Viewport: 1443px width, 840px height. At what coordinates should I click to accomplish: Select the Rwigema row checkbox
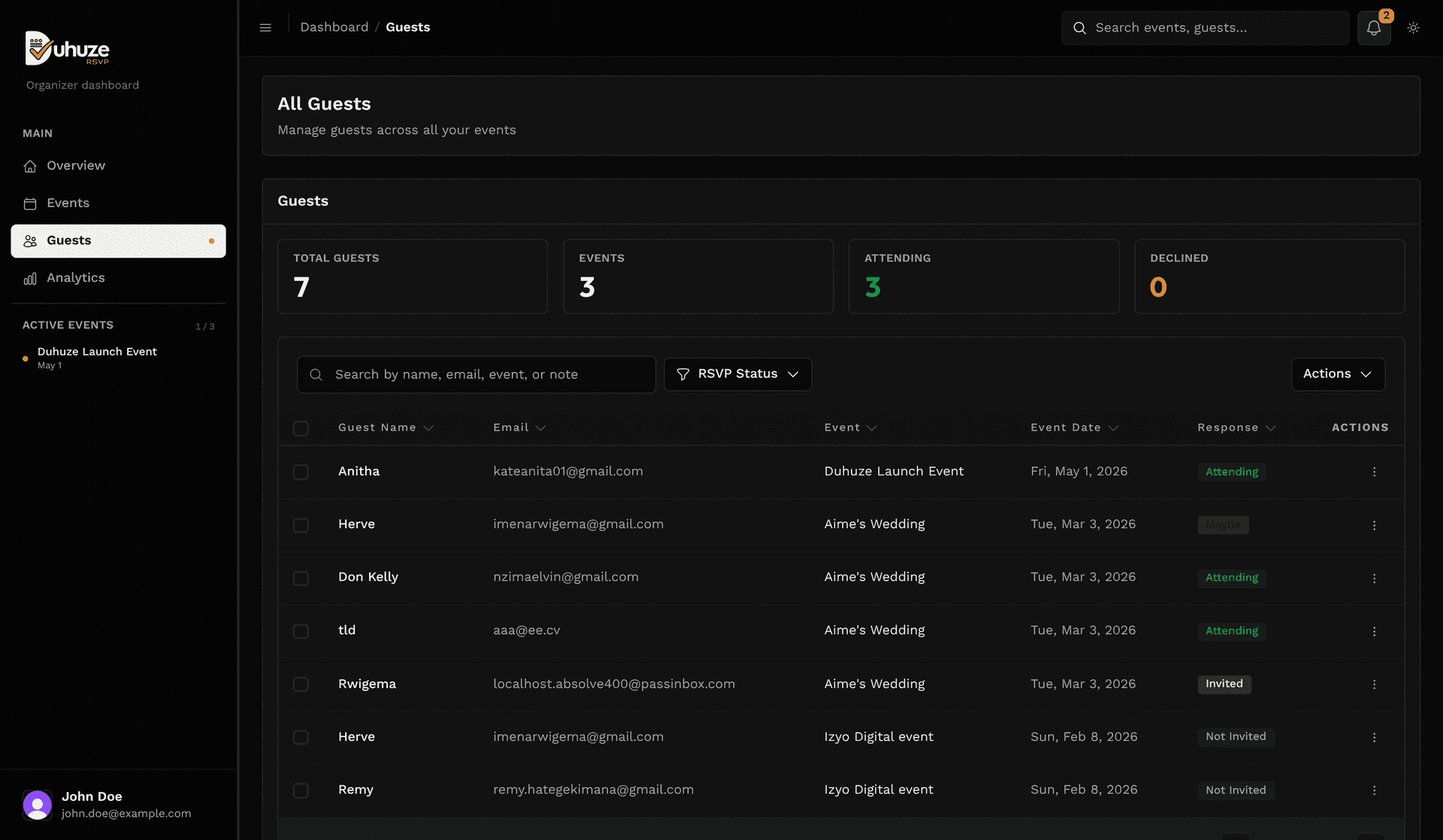click(301, 684)
